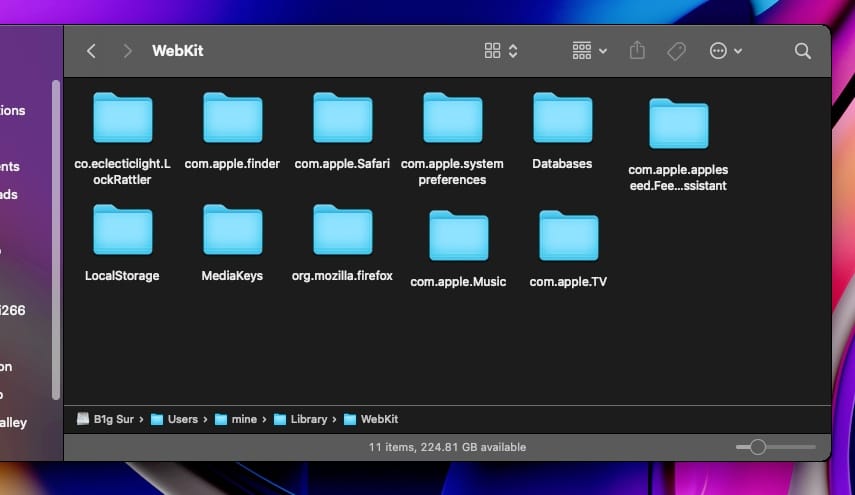This screenshot has width=855, height=495.
Task: Open the ellipsis Action menu
Action: 725,51
